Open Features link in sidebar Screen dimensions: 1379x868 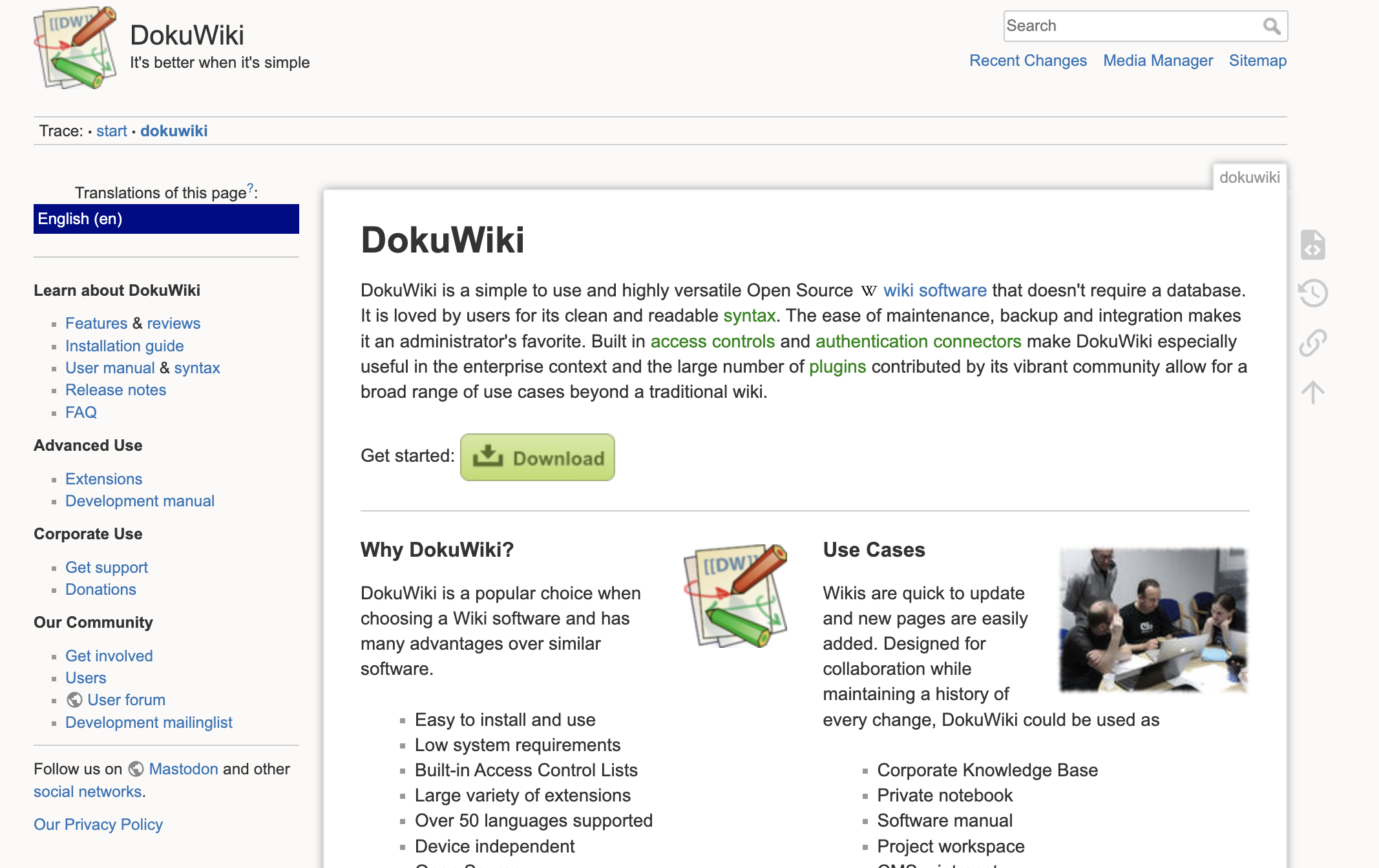(96, 324)
